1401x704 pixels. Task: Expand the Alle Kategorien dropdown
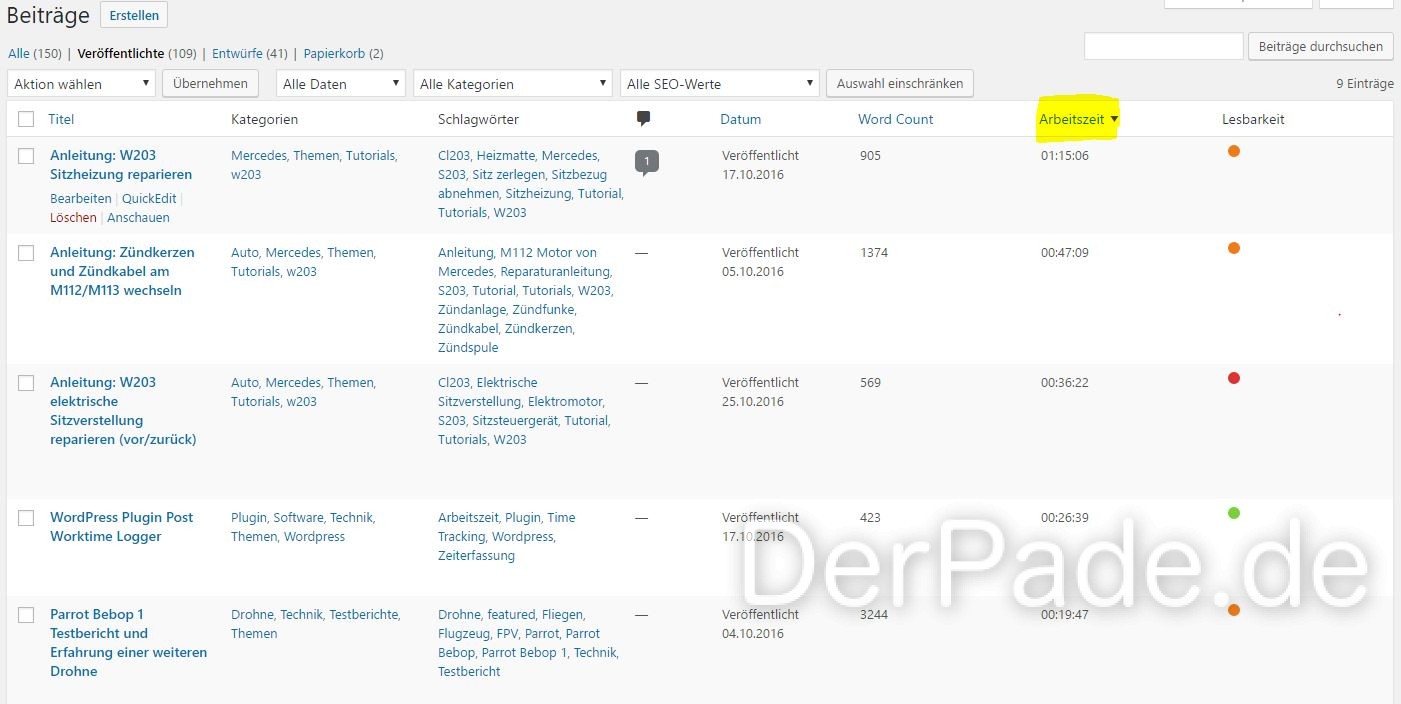coord(512,84)
